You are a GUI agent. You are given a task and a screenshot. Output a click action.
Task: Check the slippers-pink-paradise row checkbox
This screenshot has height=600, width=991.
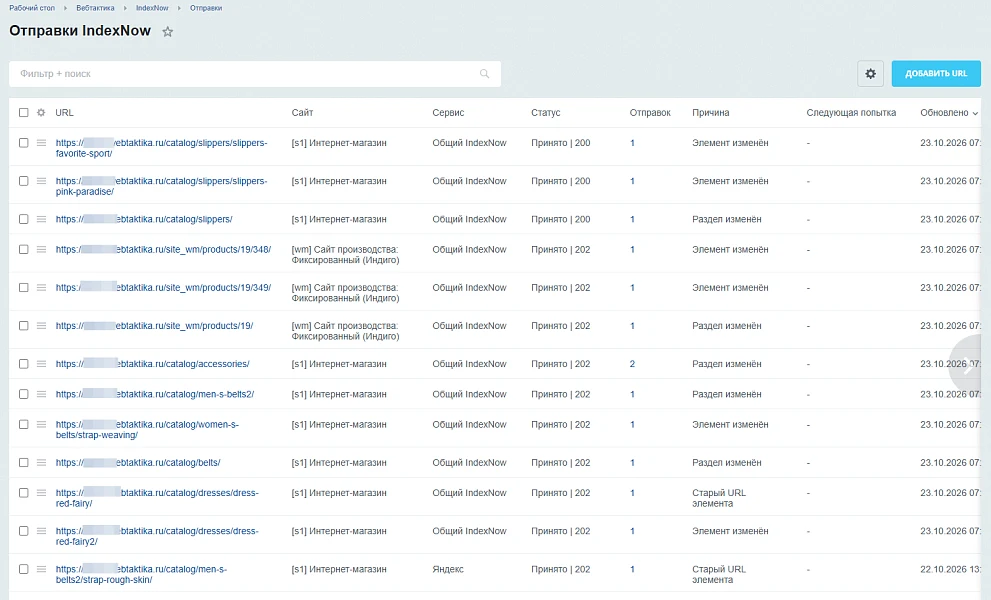click(x=23, y=181)
